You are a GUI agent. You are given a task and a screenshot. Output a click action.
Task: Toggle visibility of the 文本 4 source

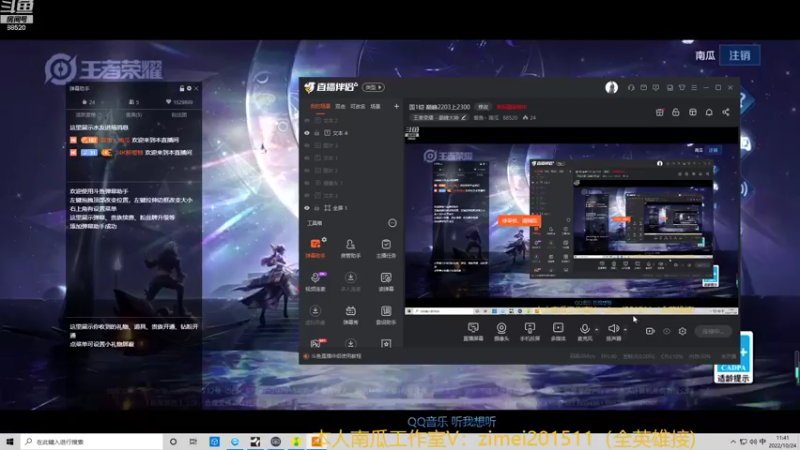(307, 133)
